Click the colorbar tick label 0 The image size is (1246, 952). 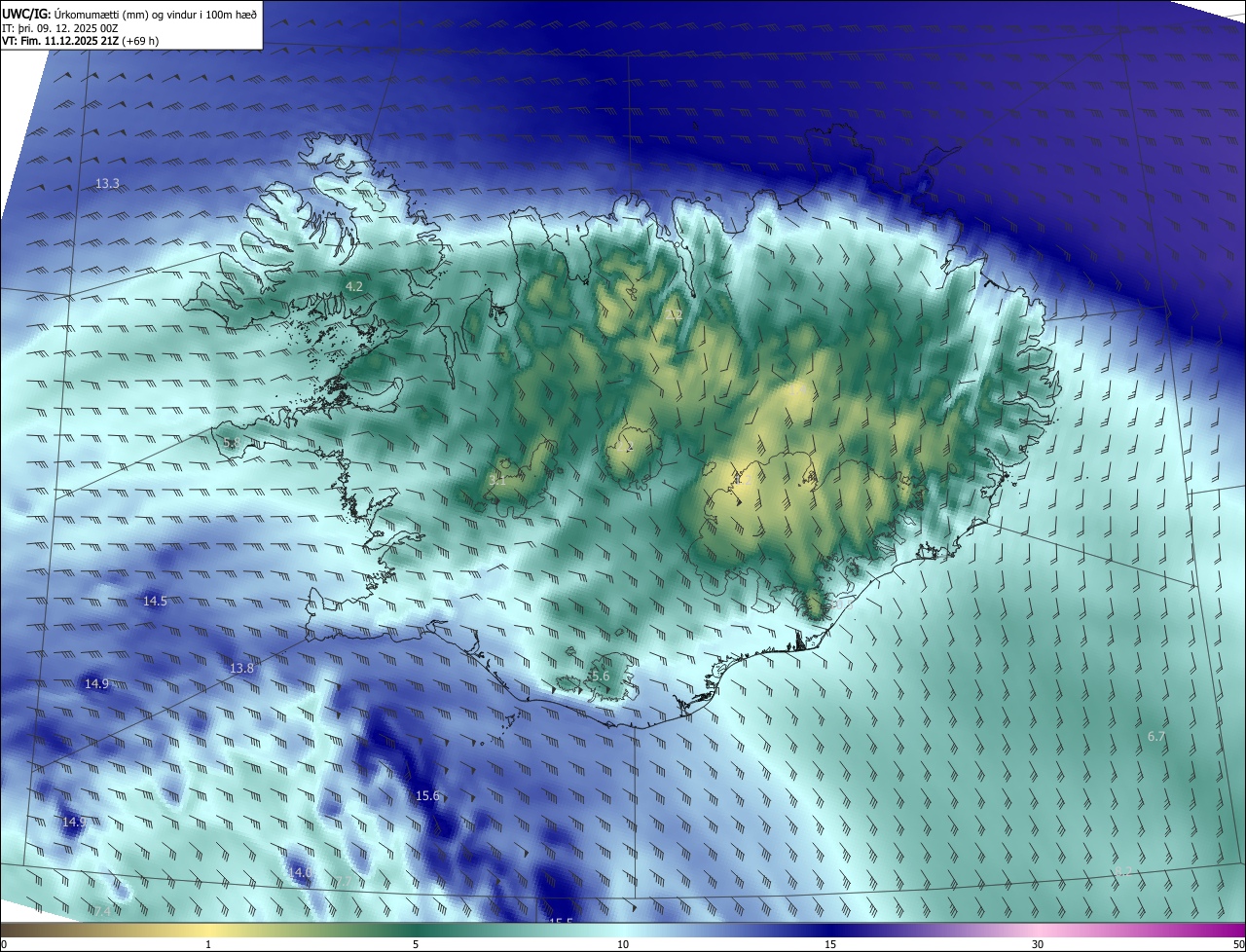[x=4, y=944]
